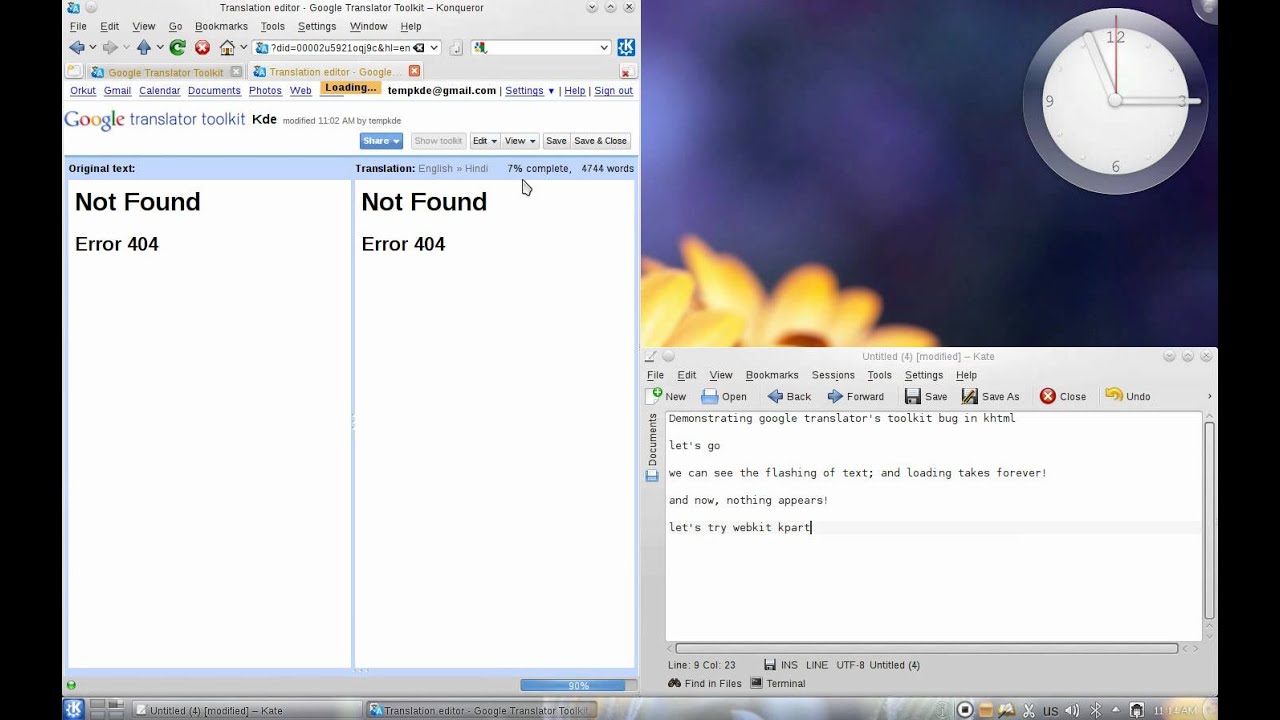Viewport: 1280px width, 720px height.
Task: Close the Translation editor tab
Action: point(414,71)
